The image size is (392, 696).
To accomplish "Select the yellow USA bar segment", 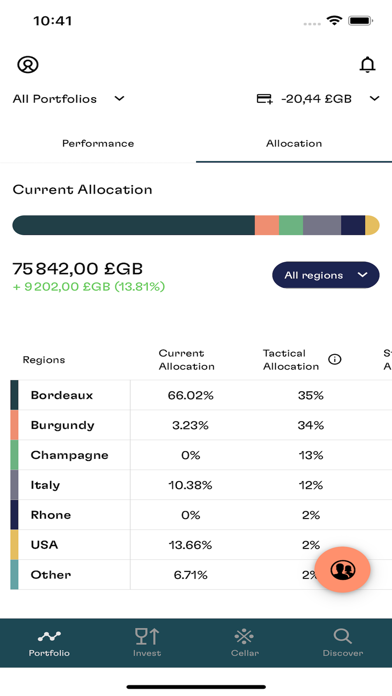I will click(x=372, y=225).
